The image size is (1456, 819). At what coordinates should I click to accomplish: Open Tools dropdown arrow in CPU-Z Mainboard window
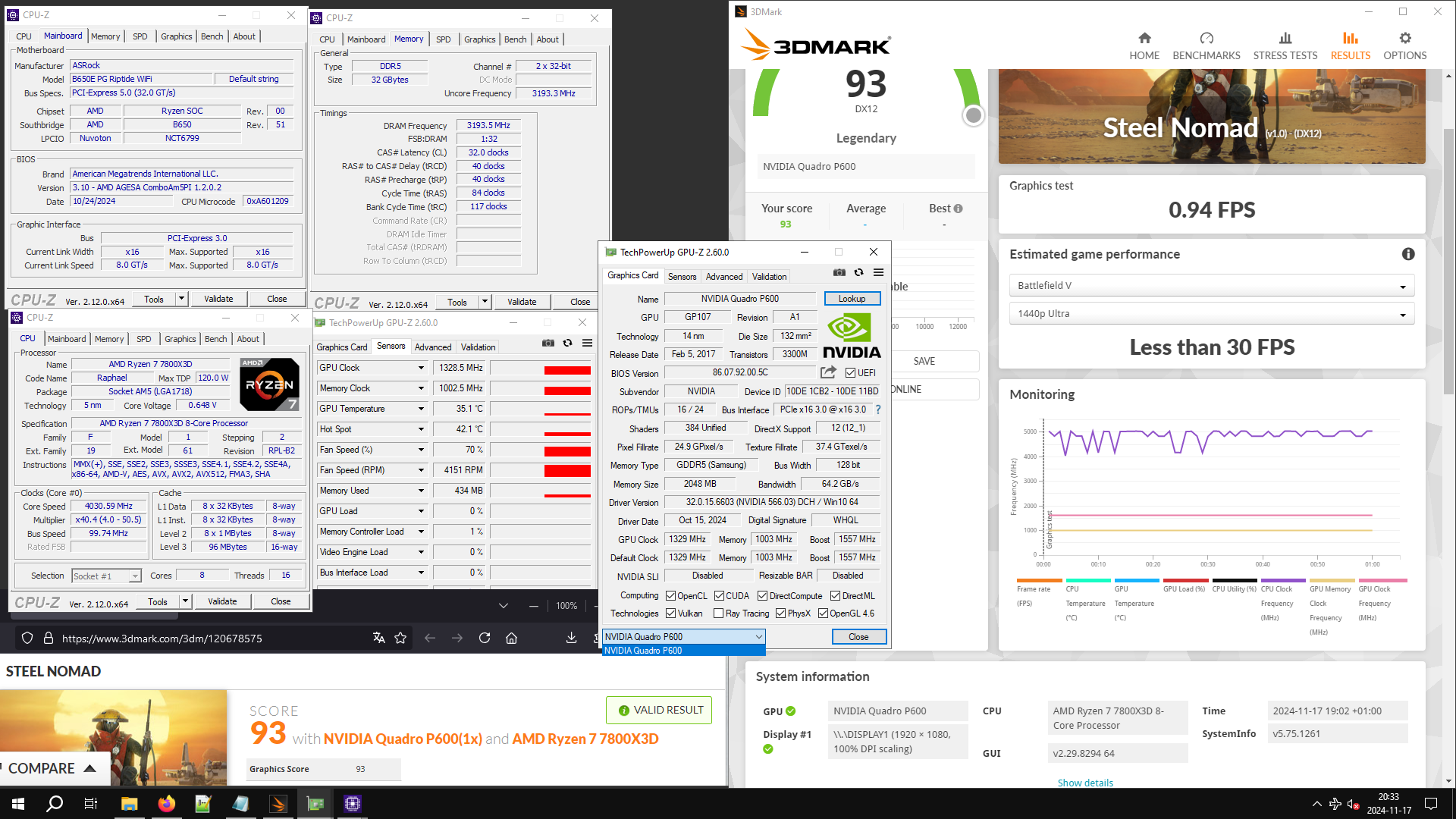(x=181, y=299)
